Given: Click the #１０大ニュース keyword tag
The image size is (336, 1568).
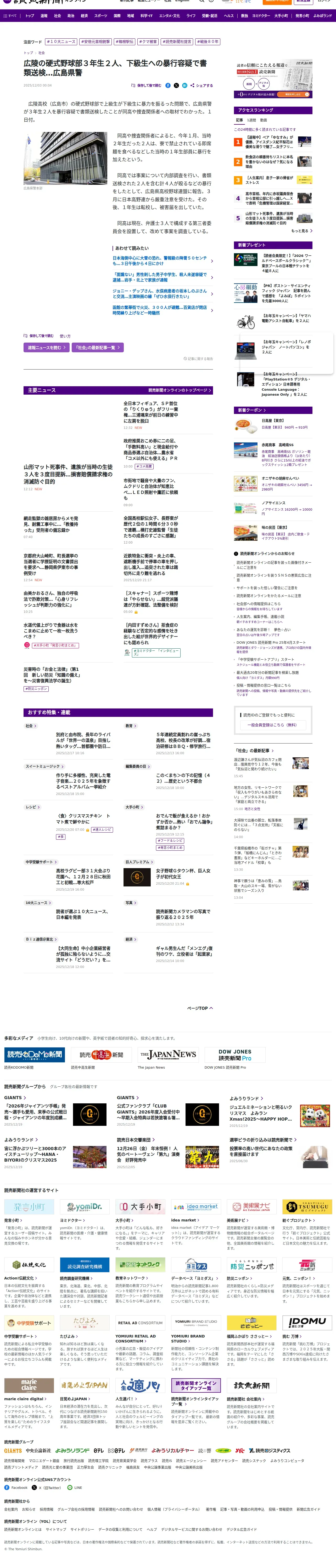Looking at the screenshot, I should (x=61, y=42).
